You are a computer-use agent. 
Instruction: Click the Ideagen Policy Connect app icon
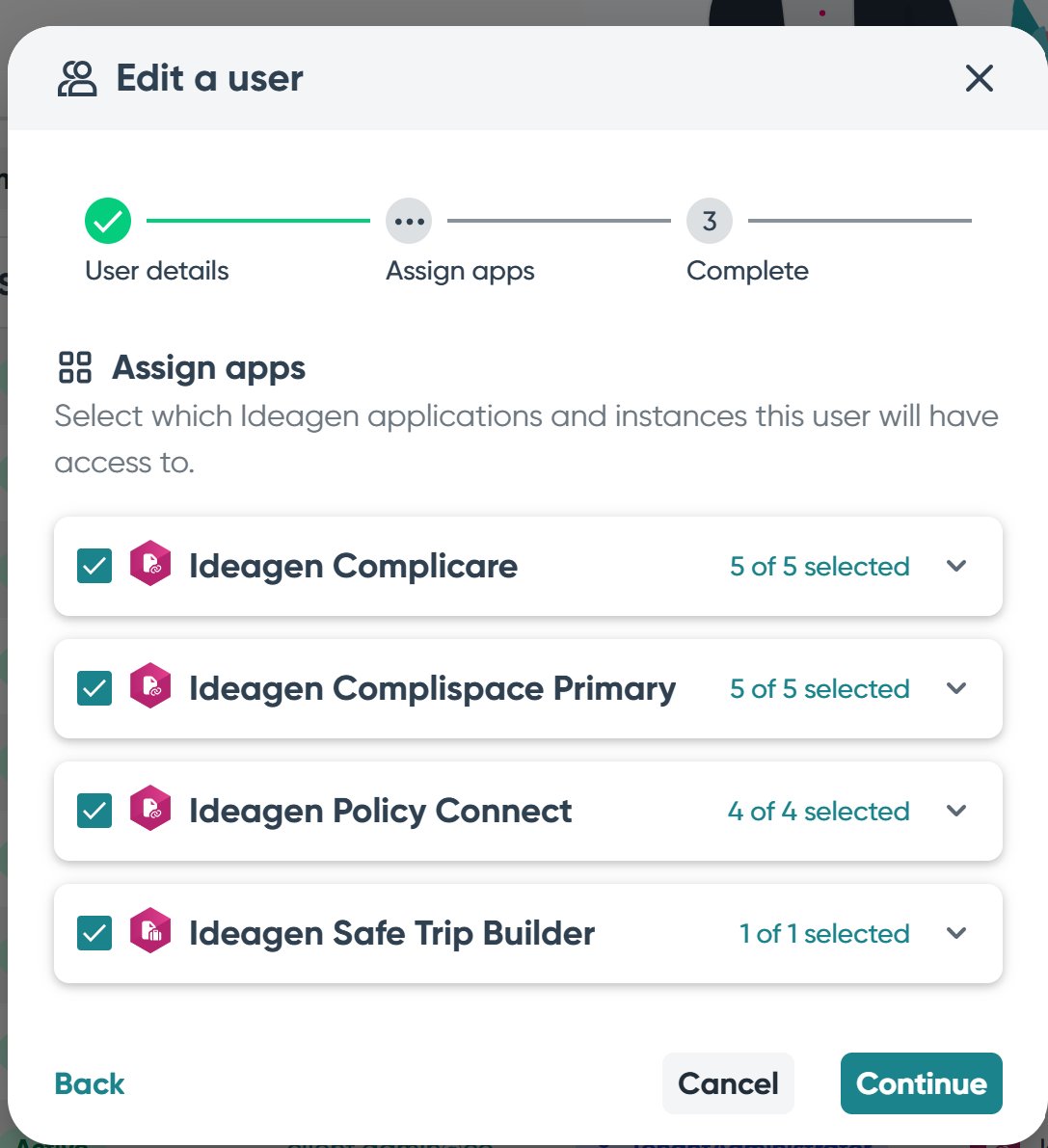tap(150, 809)
